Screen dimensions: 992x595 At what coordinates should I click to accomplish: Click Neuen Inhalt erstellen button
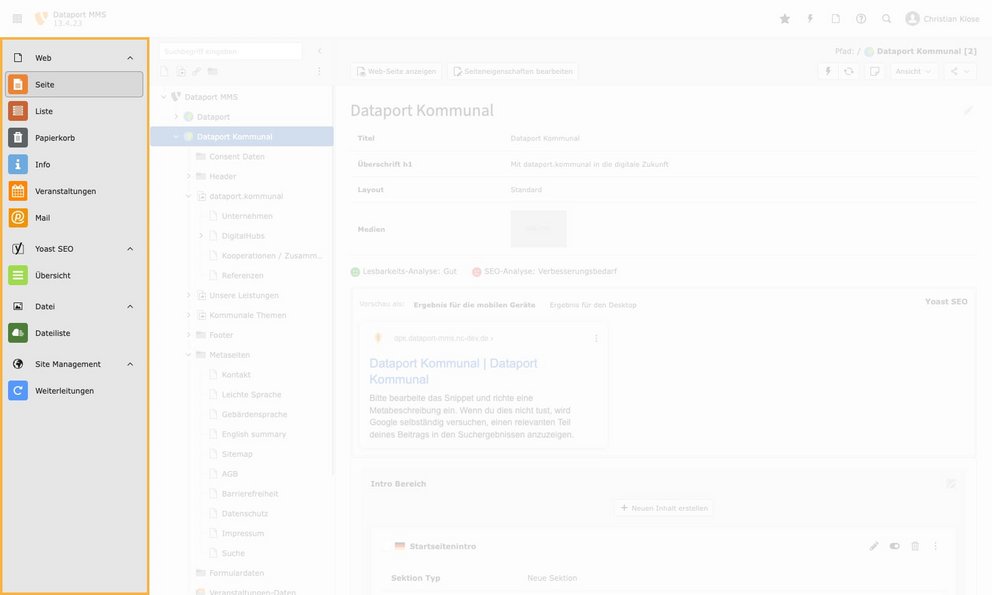click(663, 508)
